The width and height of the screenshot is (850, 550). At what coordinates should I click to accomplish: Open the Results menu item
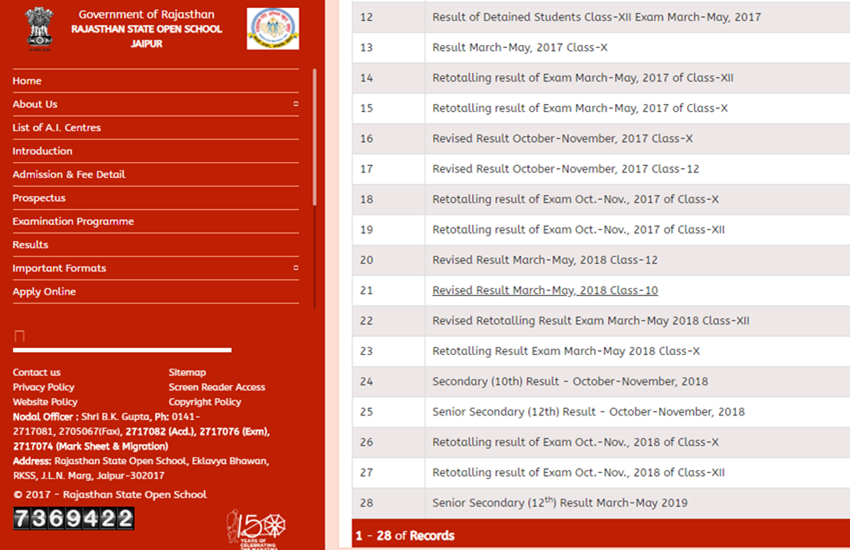(30, 245)
